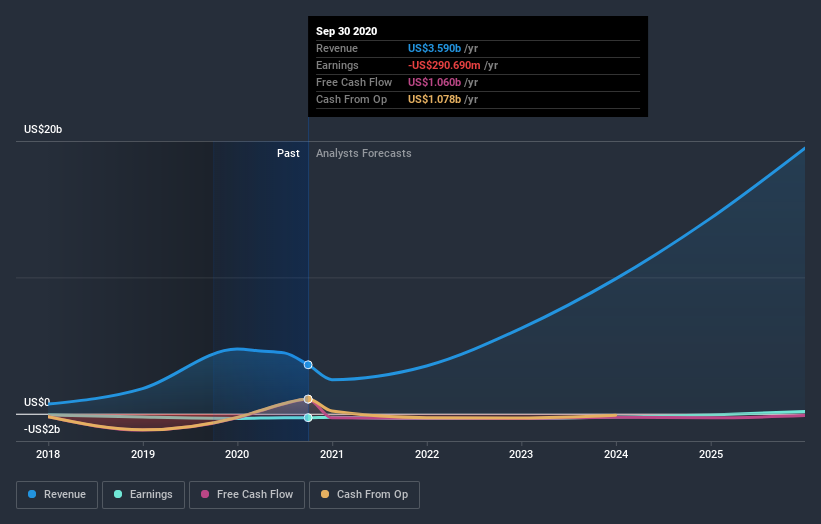Toggle the Revenue legend button
This screenshot has height=524, width=821.
click(x=57, y=495)
